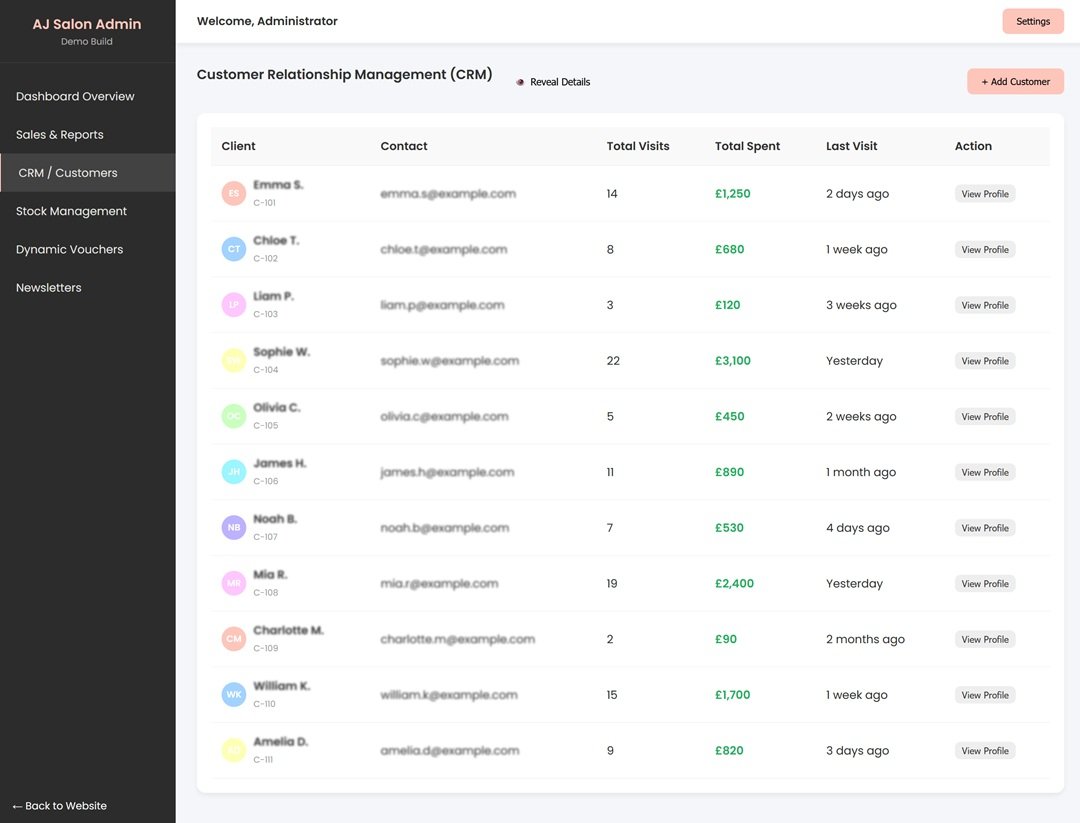Click William K. client name
The height and width of the screenshot is (823, 1080).
[x=282, y=686]
